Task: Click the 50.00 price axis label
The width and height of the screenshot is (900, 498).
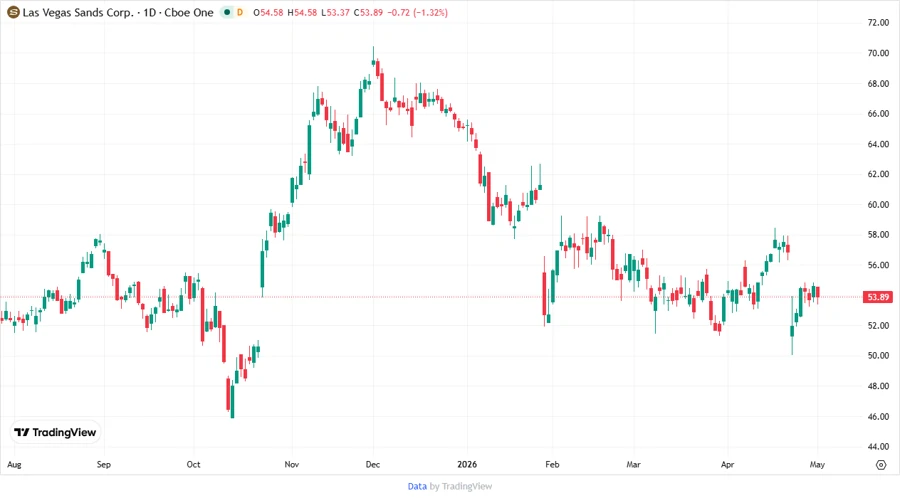Action: 878,356
